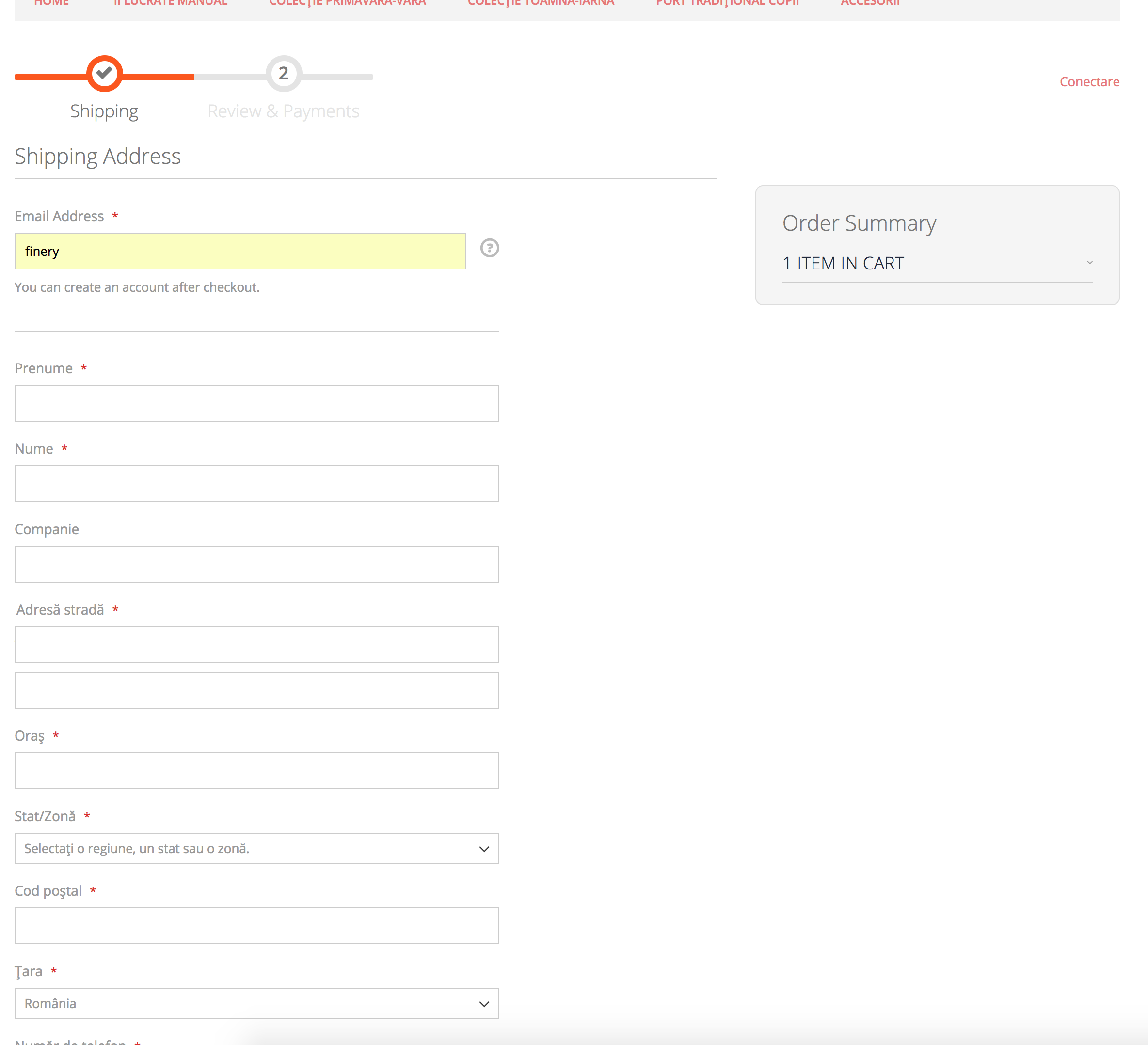Focus the Nume text field
The image size is (1148, 1045).
coord(256,484)
